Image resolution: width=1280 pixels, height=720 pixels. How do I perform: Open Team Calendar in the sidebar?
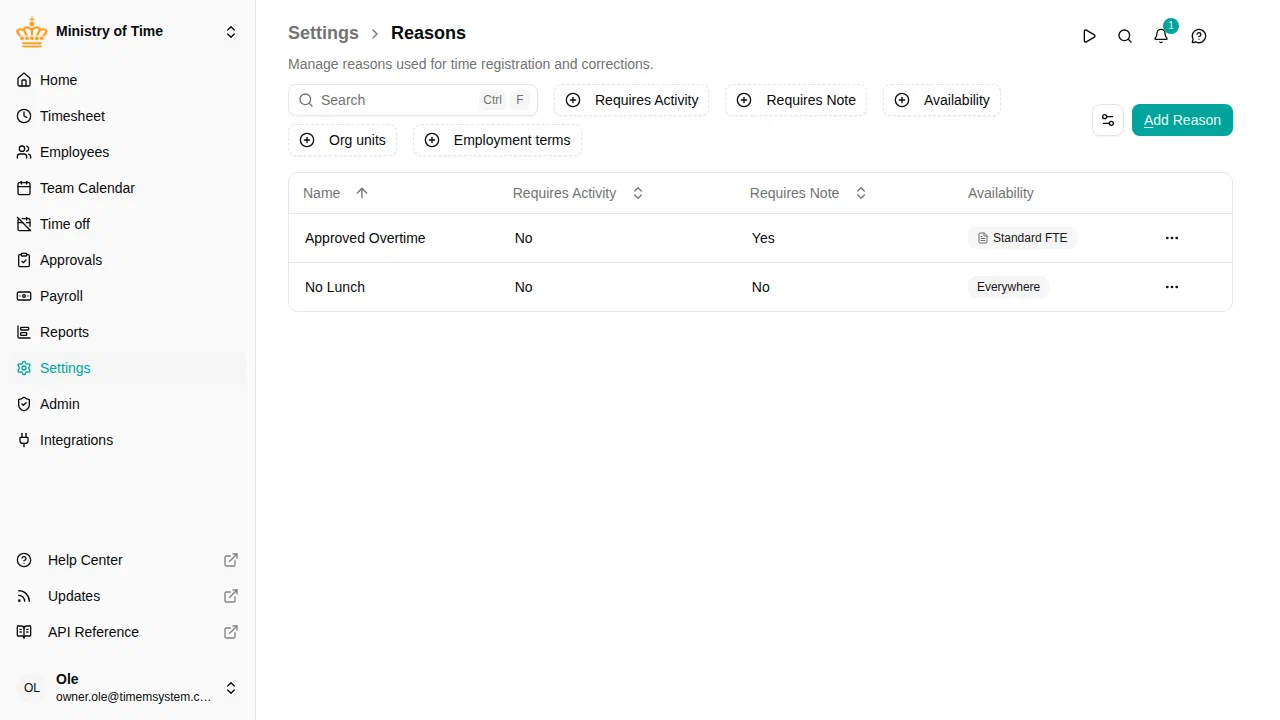[x=127, y=188]
